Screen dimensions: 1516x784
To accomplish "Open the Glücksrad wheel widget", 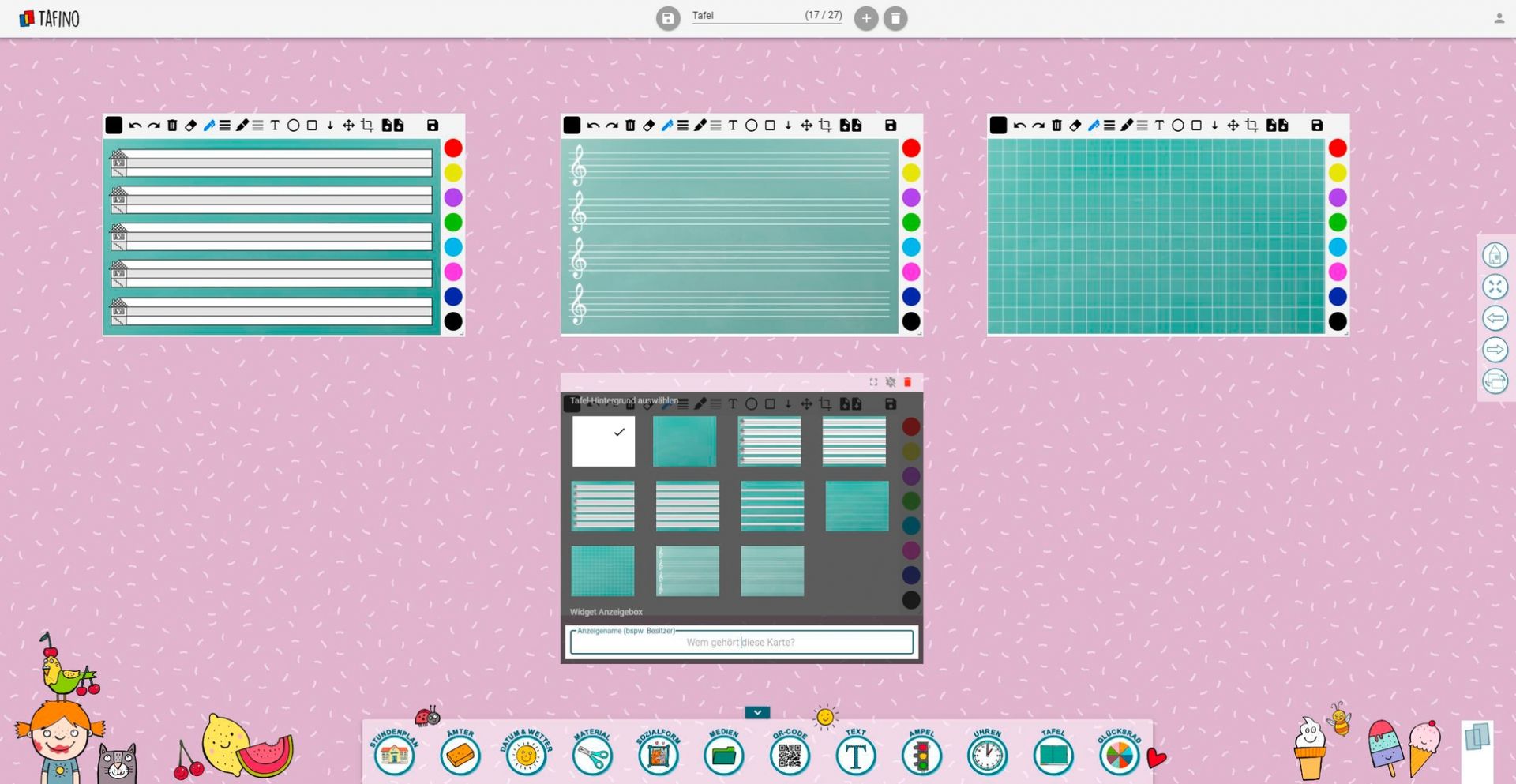I will (1120, 756).
